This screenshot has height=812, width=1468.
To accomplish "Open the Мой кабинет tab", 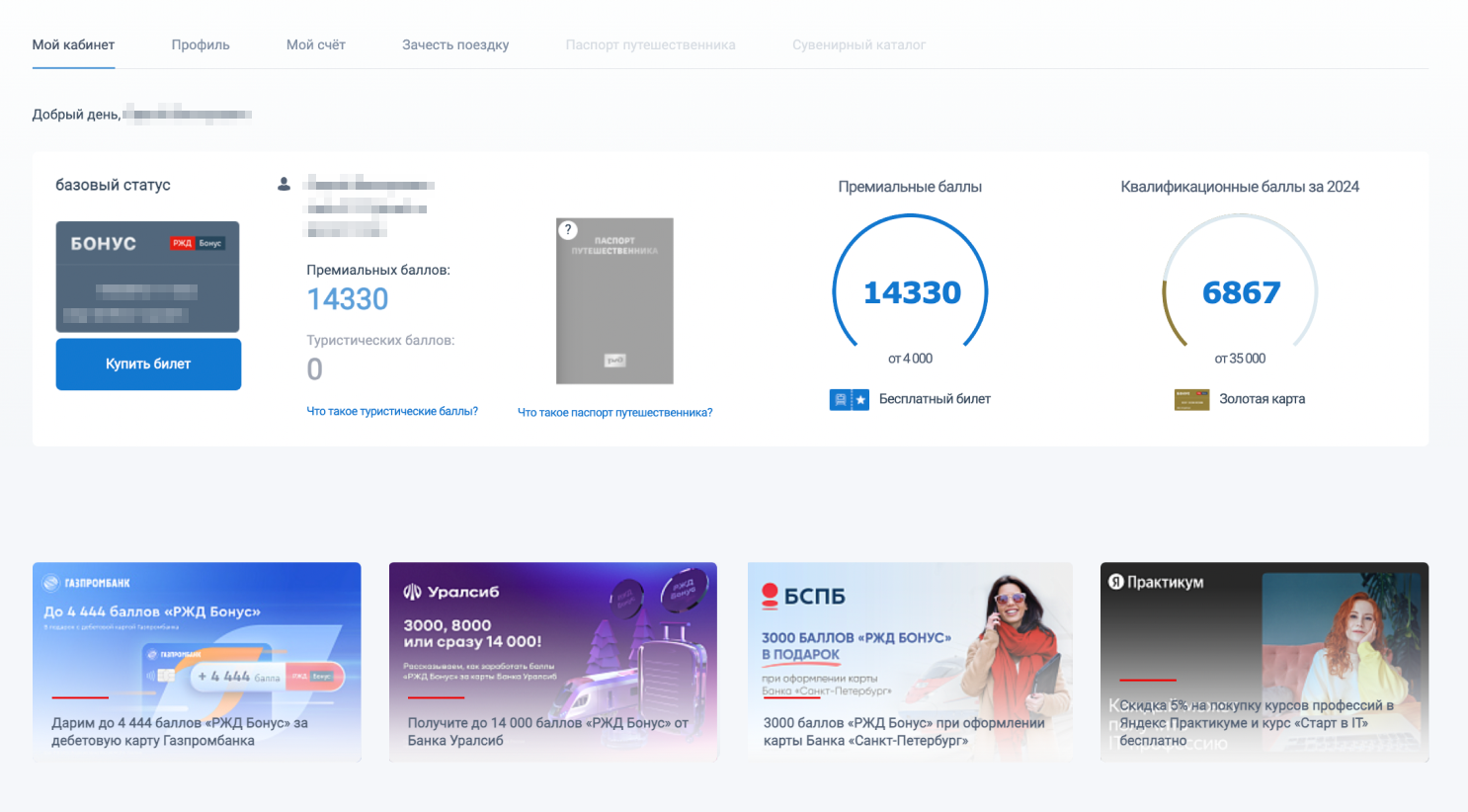I will click(73, 44).
